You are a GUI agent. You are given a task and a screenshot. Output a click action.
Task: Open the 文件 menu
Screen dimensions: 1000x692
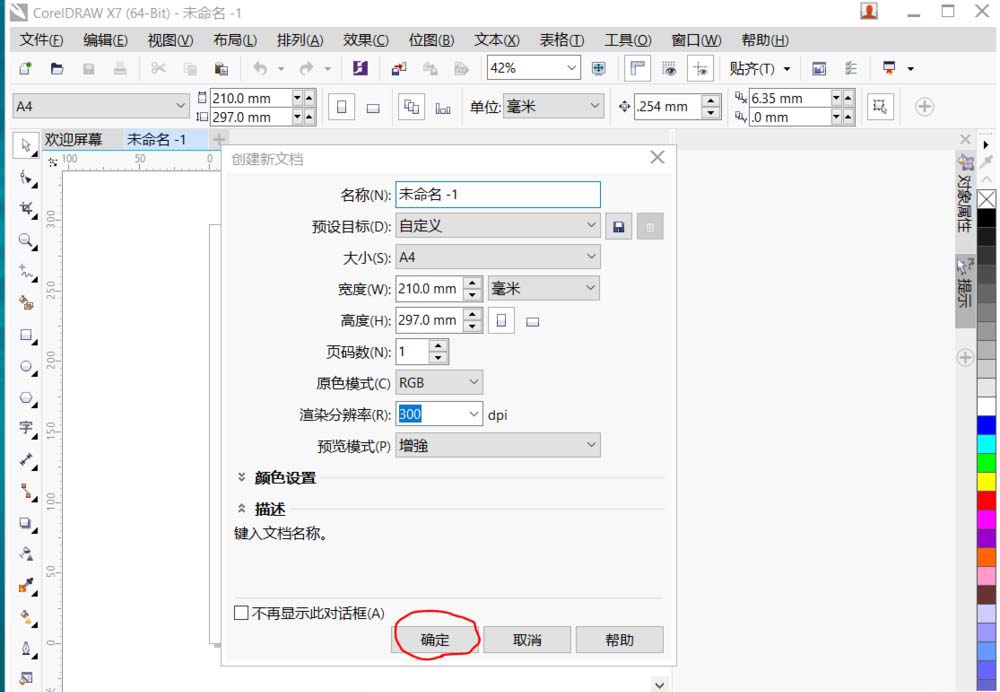tap(39, 40)
